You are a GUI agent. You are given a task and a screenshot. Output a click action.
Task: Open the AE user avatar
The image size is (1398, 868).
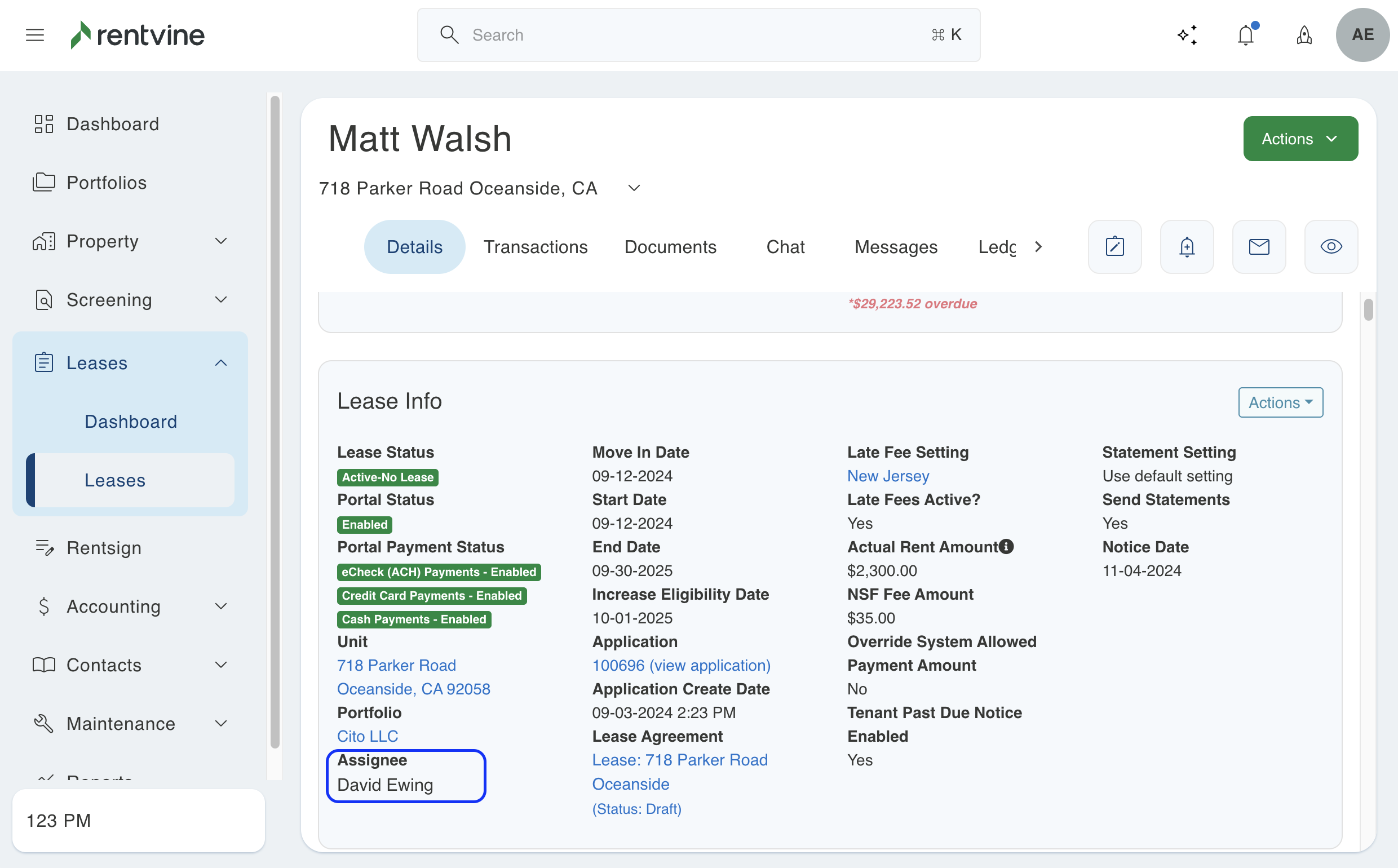(x=1362, y=35)
